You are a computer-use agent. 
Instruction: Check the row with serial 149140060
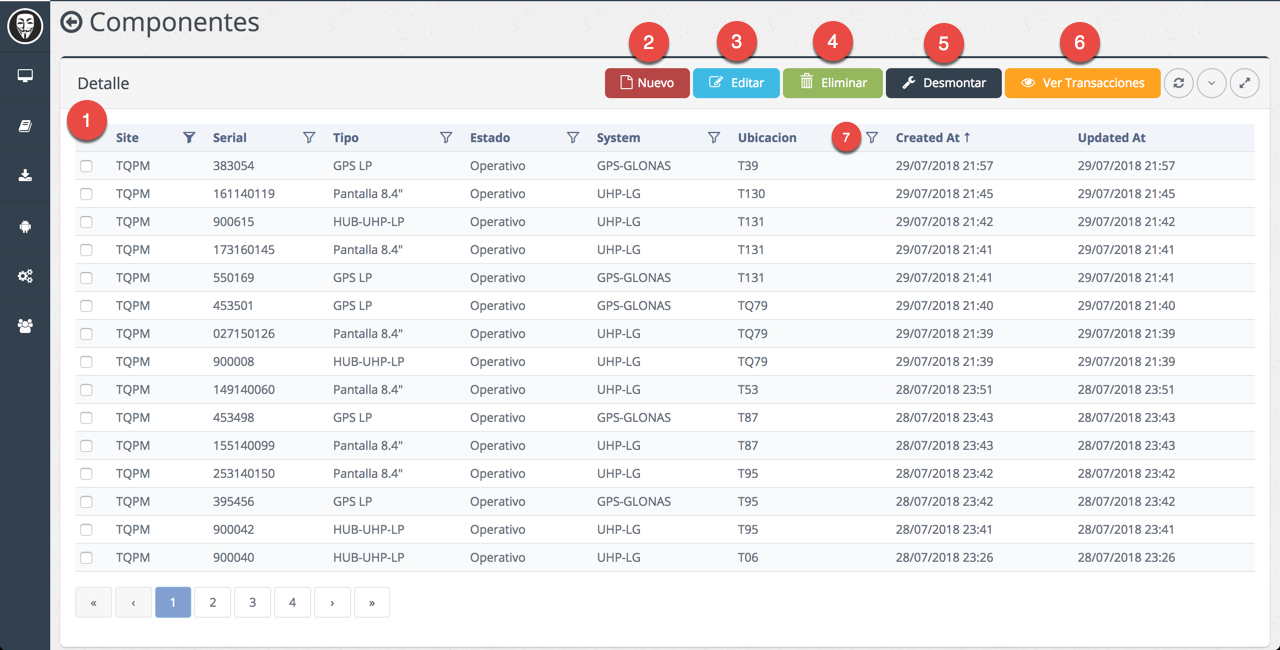pos(87,390)
